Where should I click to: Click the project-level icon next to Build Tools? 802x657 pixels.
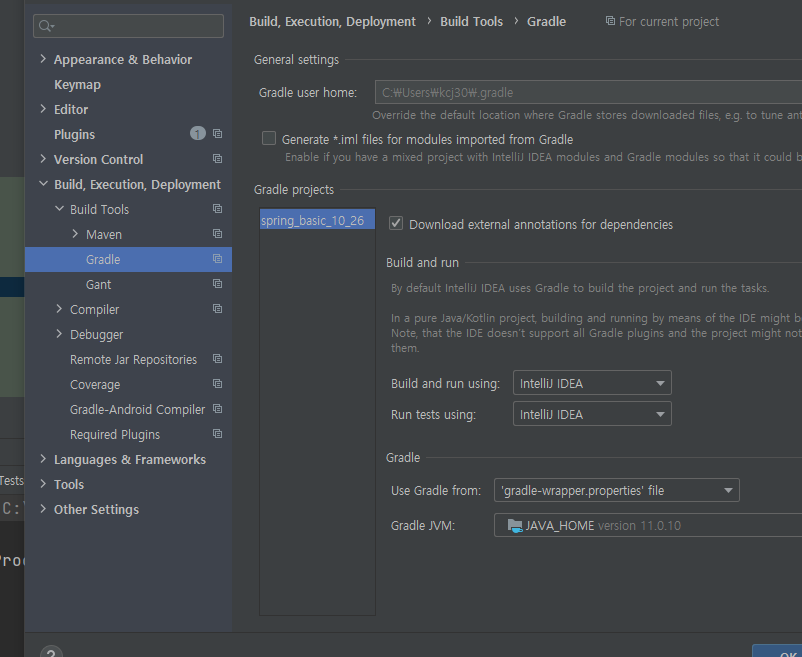(x=217, y=209)
